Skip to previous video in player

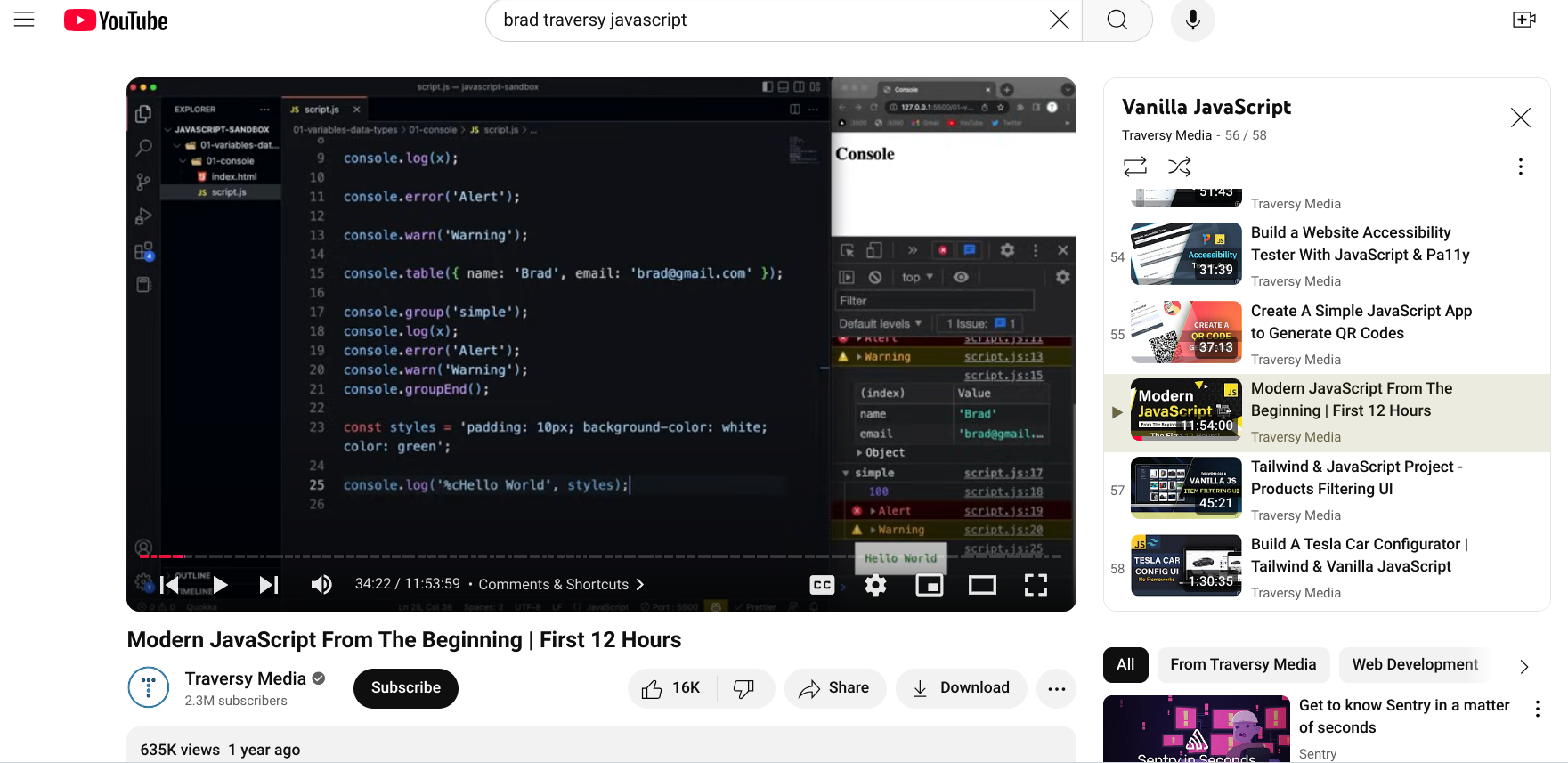pyautogui.click(x=169, y=584)
